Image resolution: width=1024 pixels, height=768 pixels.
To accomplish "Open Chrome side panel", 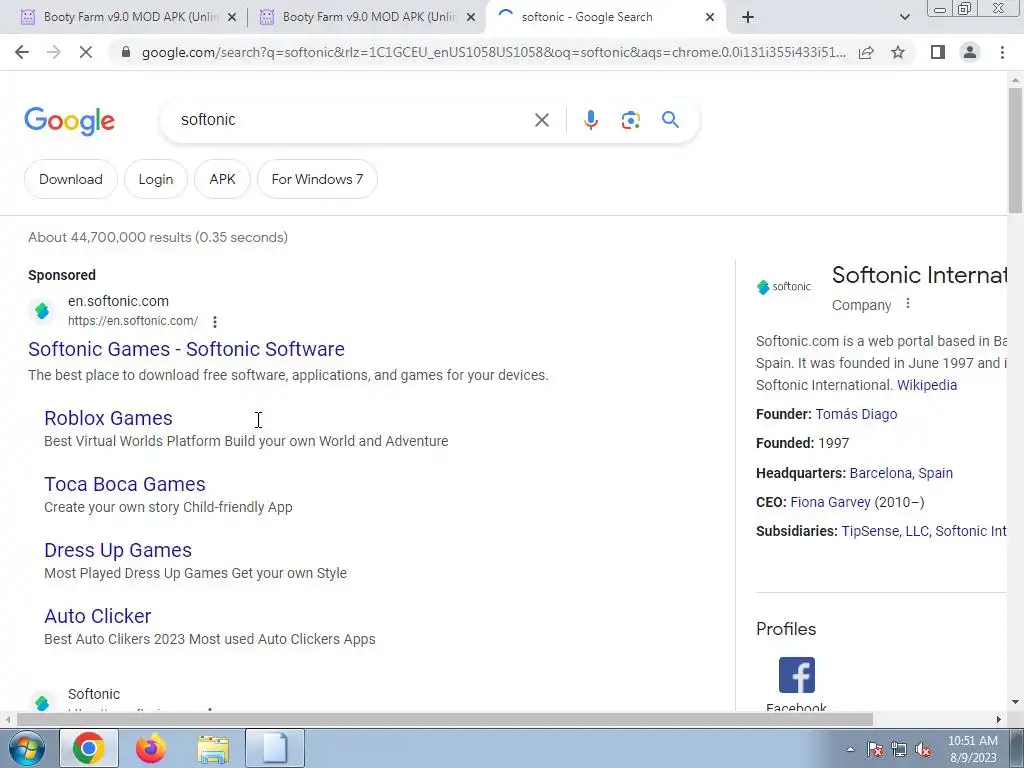I will 938,52.
